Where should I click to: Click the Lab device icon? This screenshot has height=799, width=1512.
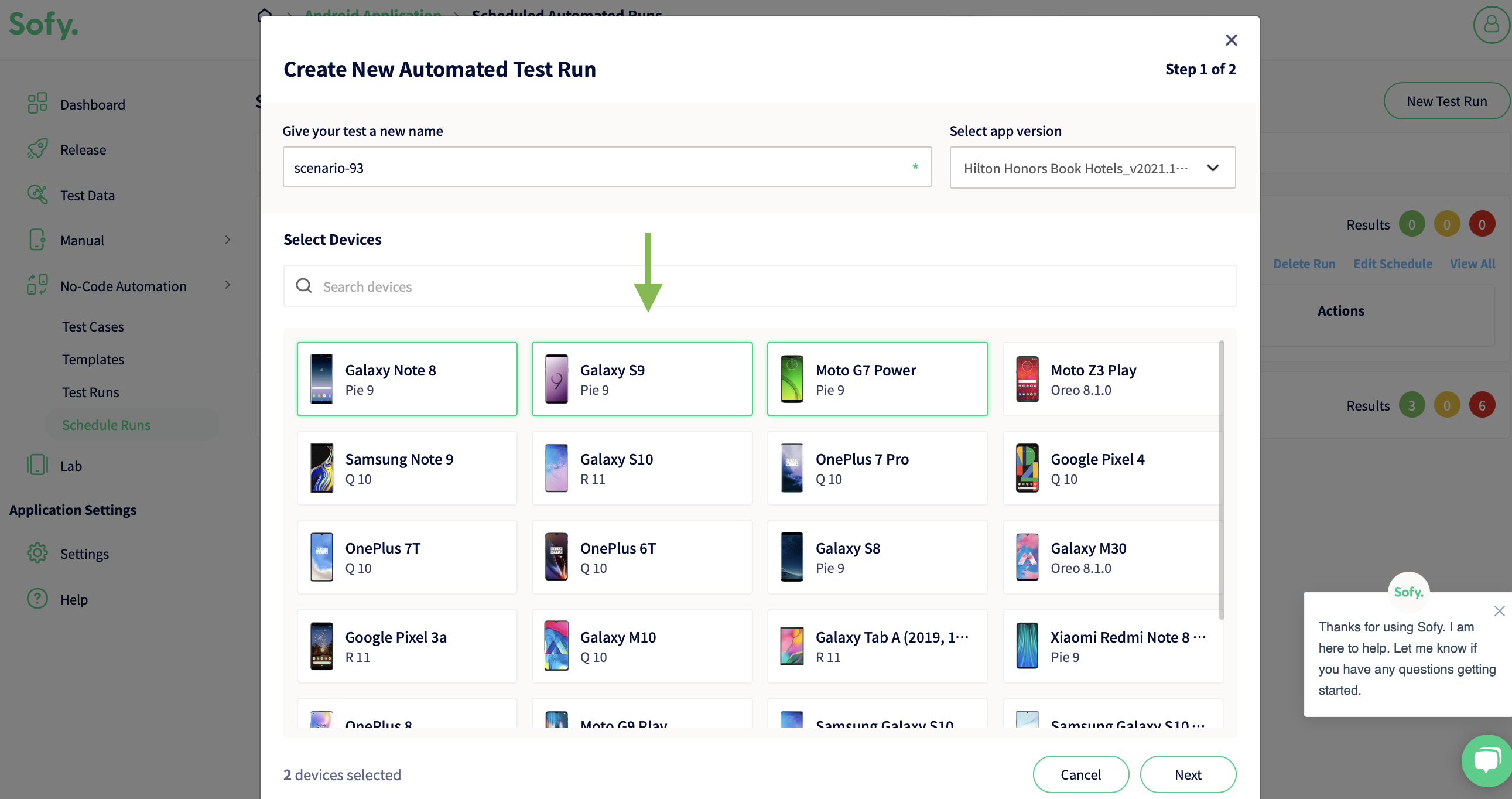37,465
